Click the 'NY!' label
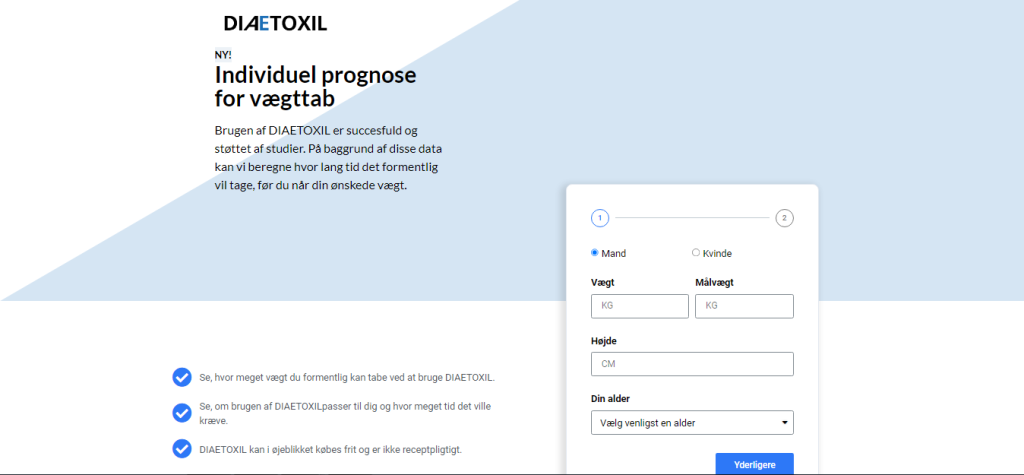The width and height of the screenshot is (1024, 475). pyautogui.click(x=223, y=55)
